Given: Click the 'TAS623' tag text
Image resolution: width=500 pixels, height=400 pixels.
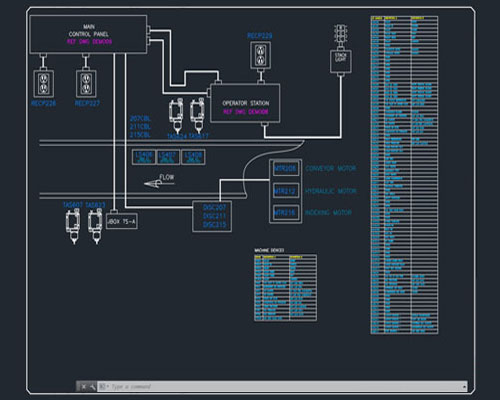Looking at the screenshot, I should click(95, 205).
